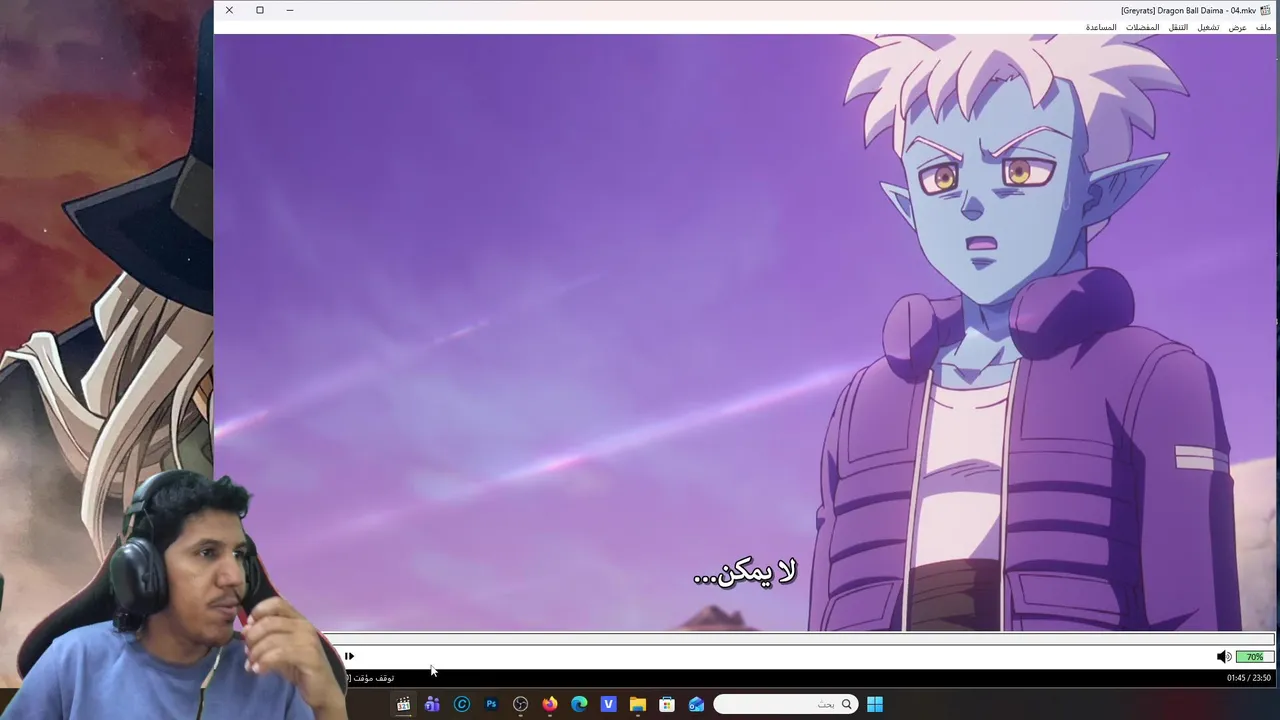Open the المفضلات (Favorites) menu
1280x720 pixels.
(x=1142, y=27)
